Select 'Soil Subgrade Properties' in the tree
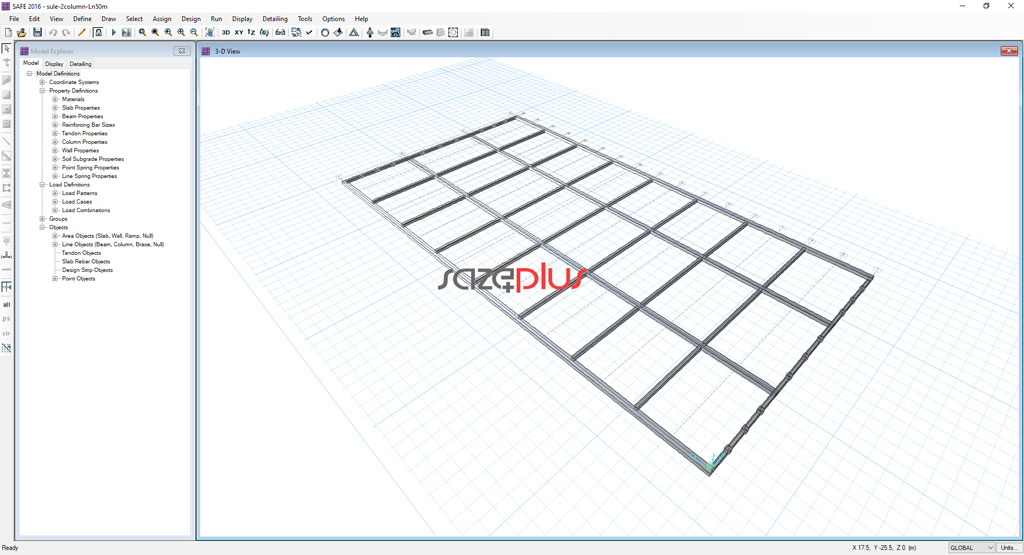The width and height of the screenshot is (1024, 555). coord(93,159)
